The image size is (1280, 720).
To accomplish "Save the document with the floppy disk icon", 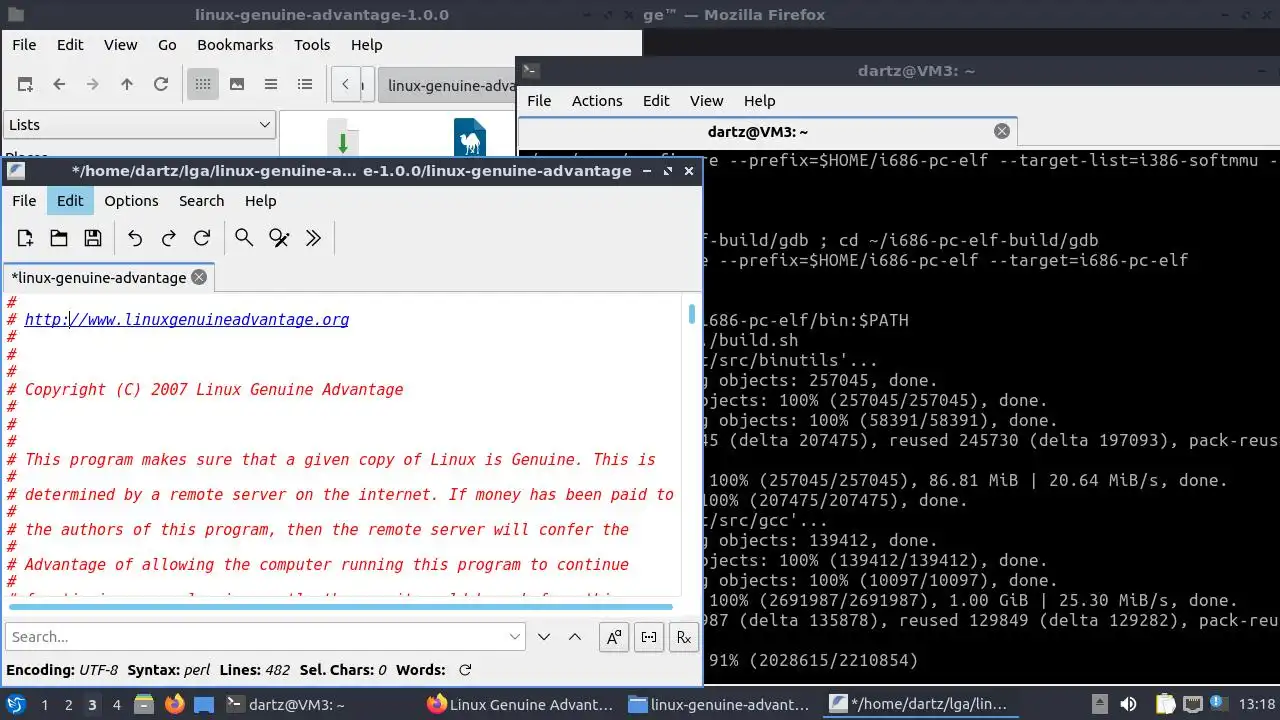I will [93, 238].
